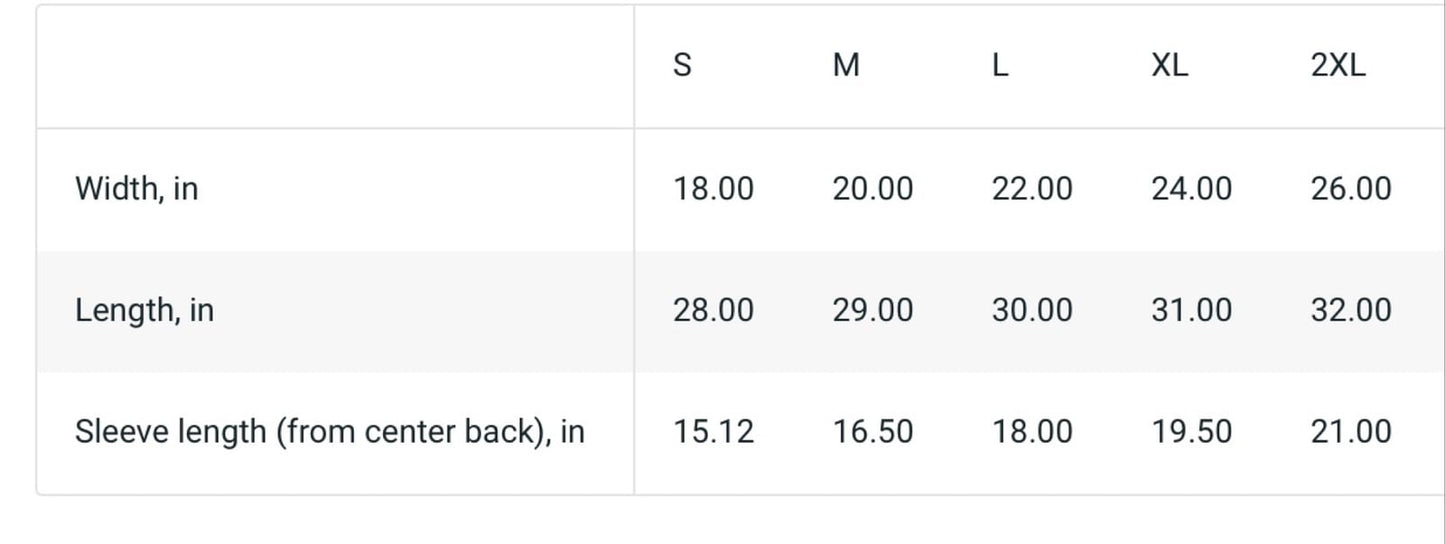1445x544 pixels.
Task: Select the XL size column header
Action: (1169, 66)
